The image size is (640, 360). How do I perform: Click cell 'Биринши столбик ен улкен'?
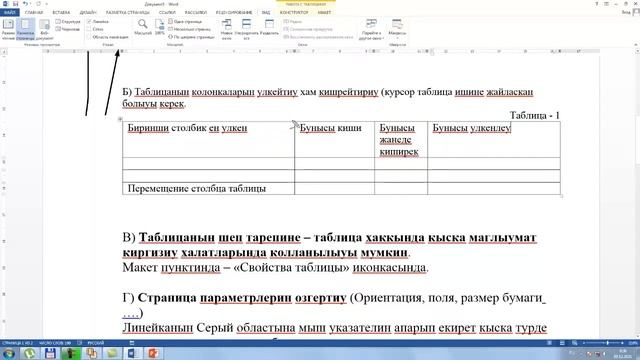click(208, 139)
